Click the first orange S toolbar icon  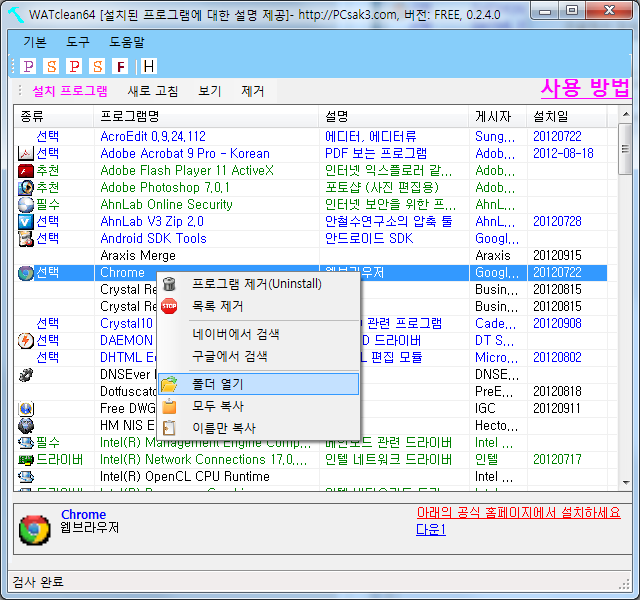tap(51, 66)
